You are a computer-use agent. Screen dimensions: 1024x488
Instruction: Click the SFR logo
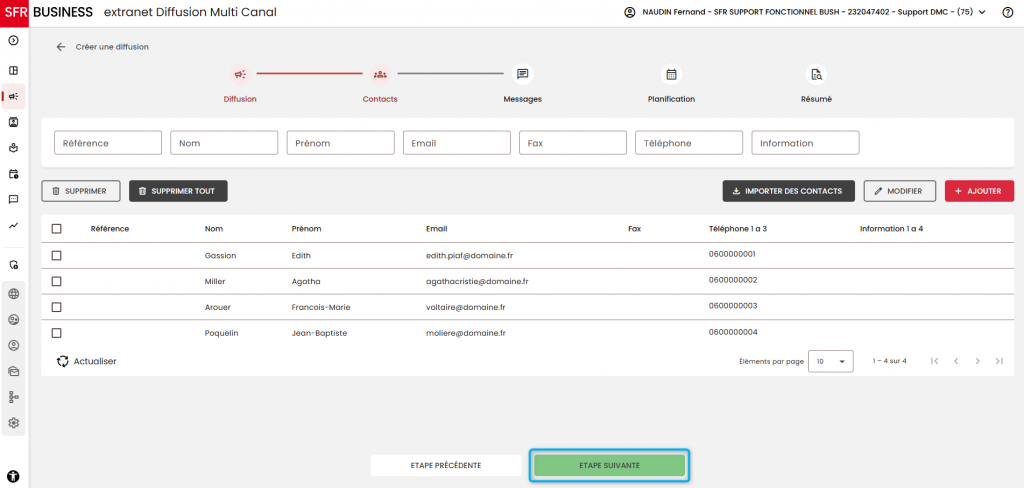click(14, 12)
